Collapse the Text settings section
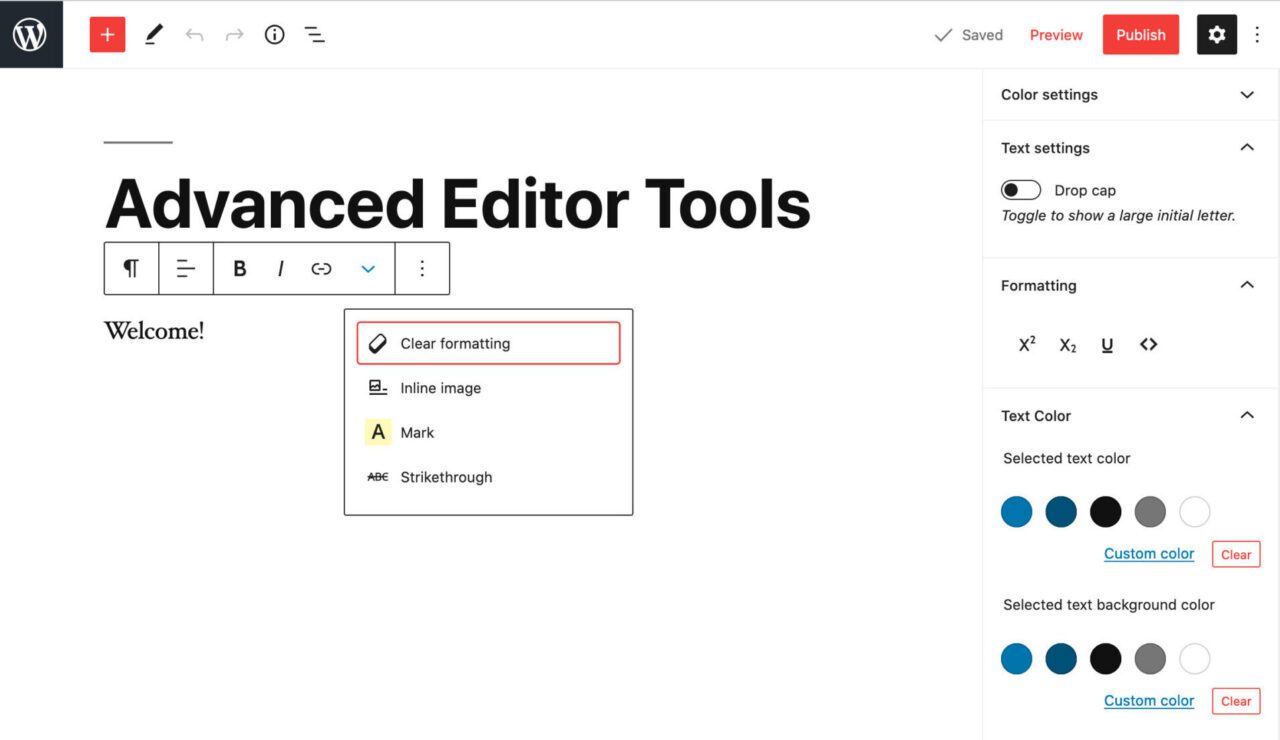This screenshot has width=1280, height=740. [1246, 147]
